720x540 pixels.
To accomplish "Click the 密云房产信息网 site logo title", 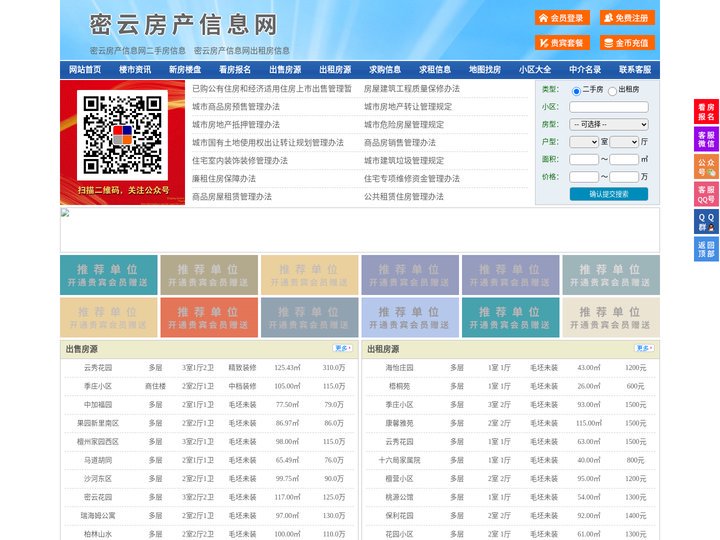I will click(183, 24).
